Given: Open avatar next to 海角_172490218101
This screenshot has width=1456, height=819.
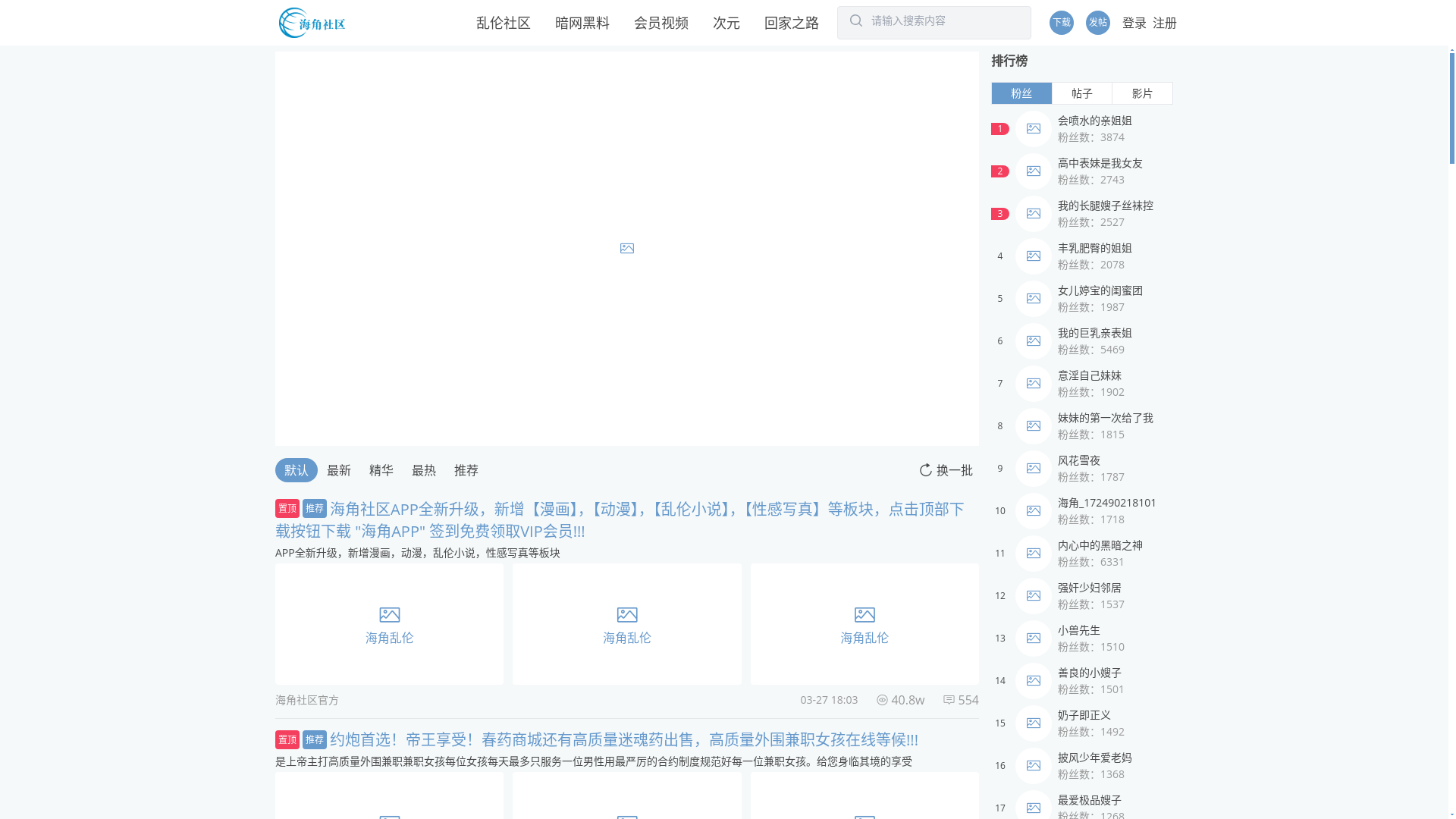Looking at the screenshot, I should [x=1034, y=511].
